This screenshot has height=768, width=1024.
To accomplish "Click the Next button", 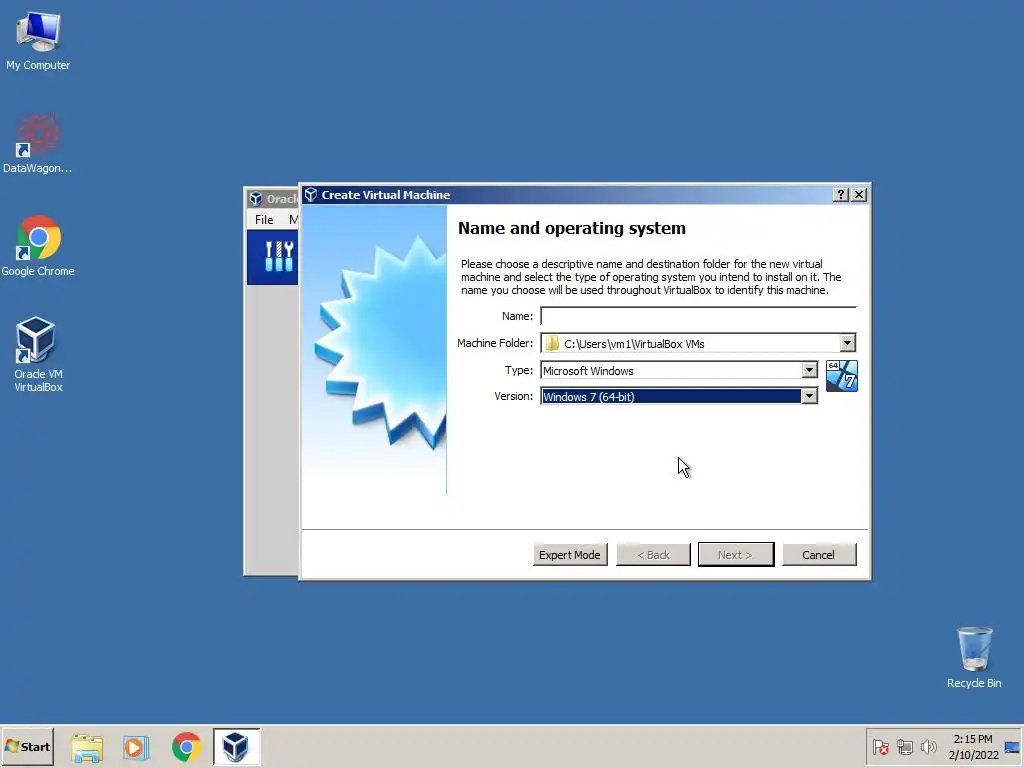I will [x=735, y=554].
